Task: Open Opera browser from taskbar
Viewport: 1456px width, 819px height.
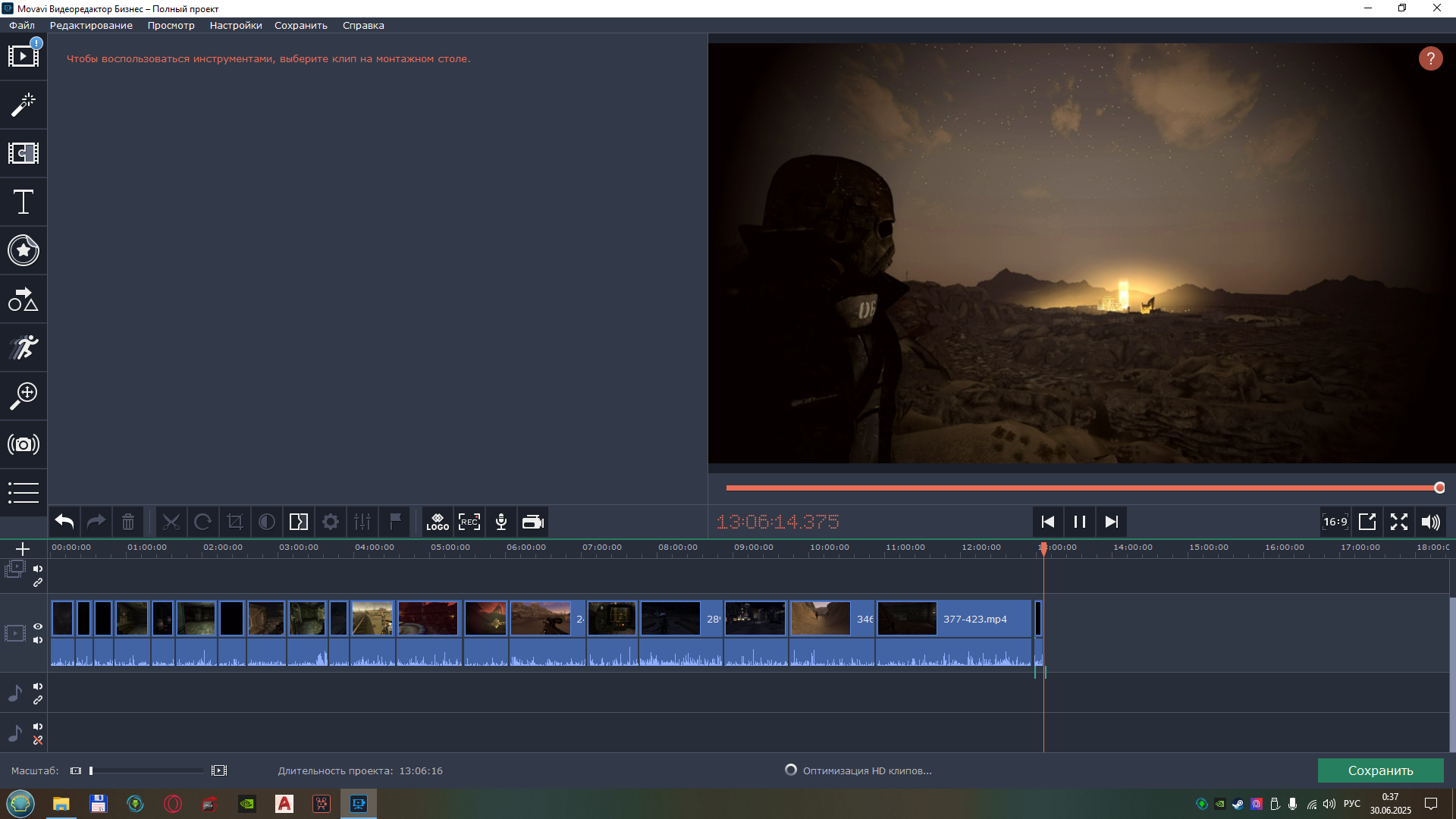Action: [x=173, y=804]
